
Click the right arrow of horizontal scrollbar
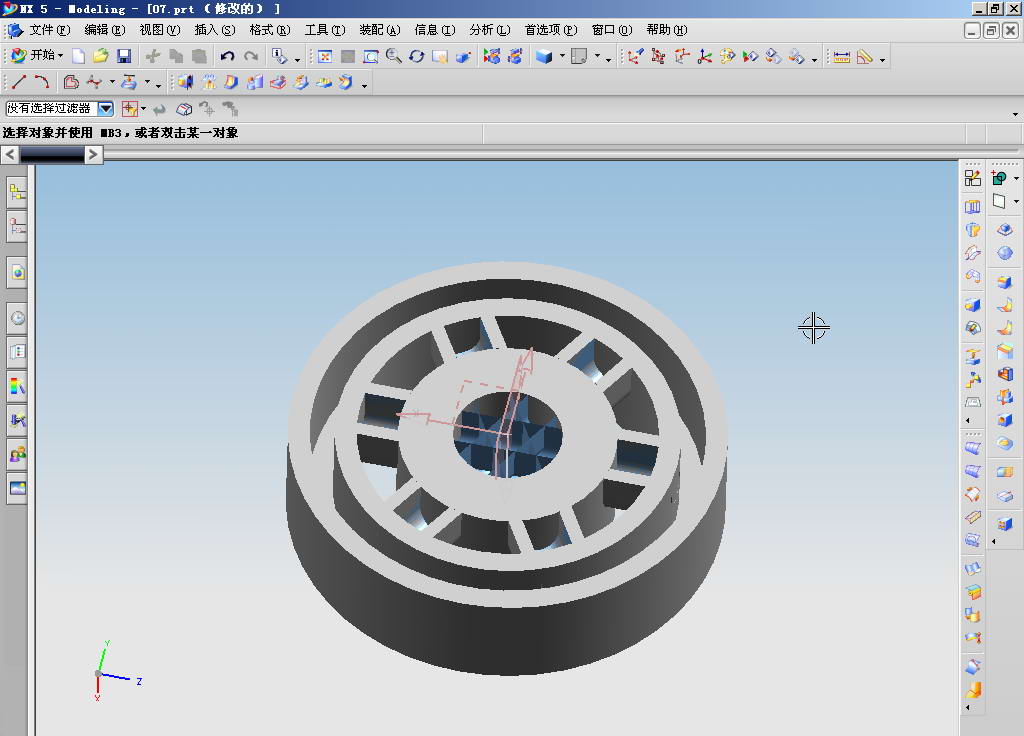(93, 155)
